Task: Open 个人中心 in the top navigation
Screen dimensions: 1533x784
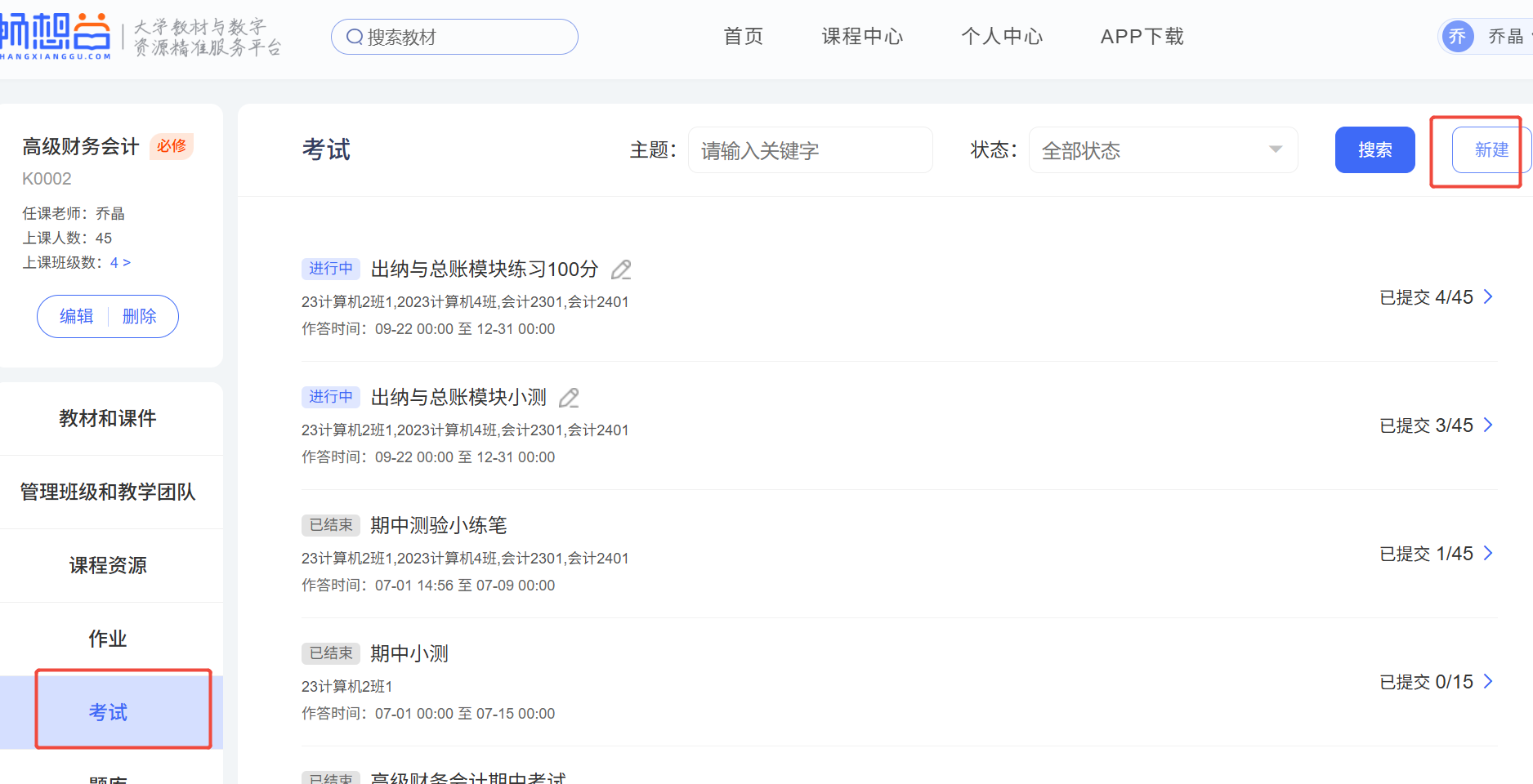Action: (x=1002, y=37)
